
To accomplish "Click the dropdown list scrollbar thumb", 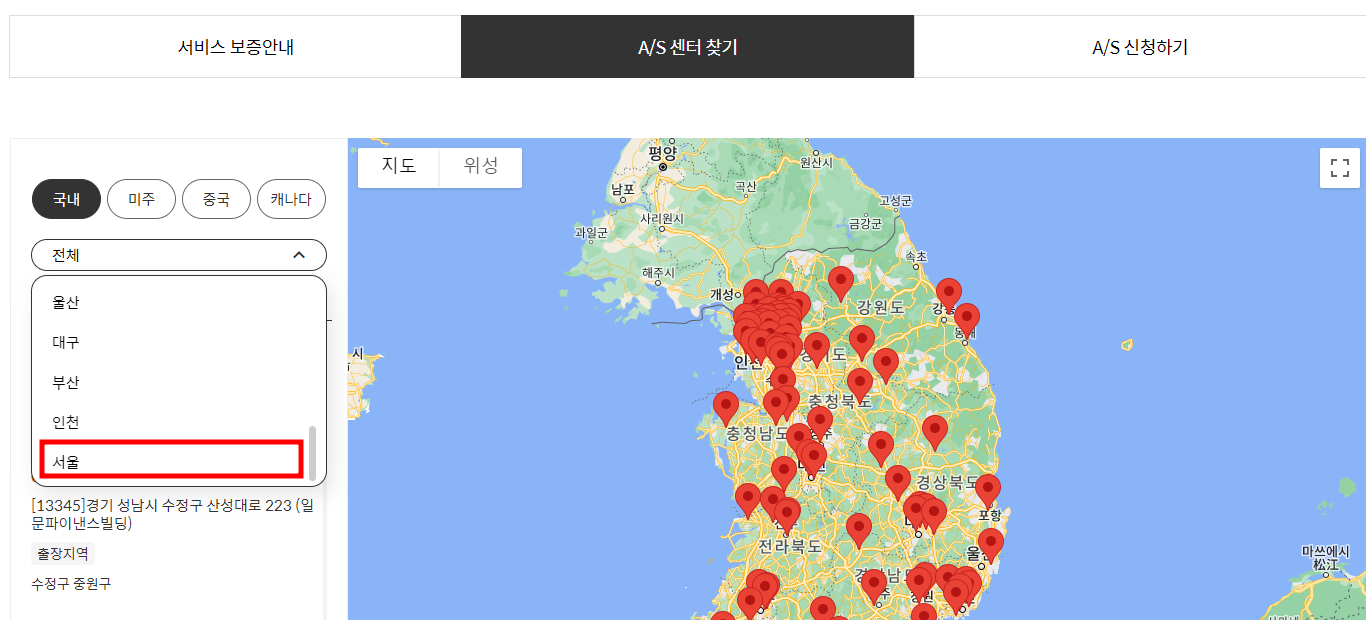I will point(313,453).
